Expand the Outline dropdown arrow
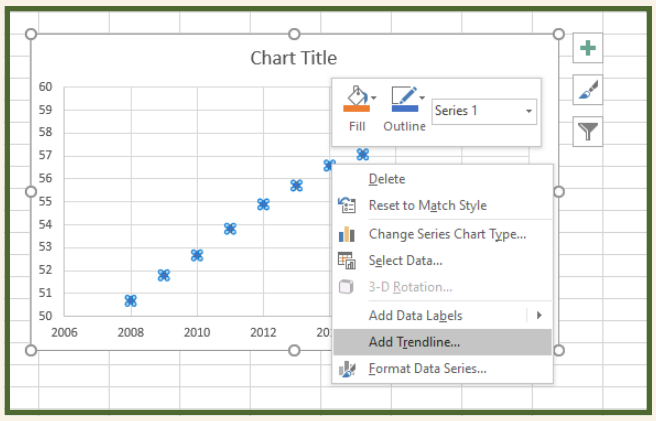Viewport: 656px width, 421px height. (423, 98)
